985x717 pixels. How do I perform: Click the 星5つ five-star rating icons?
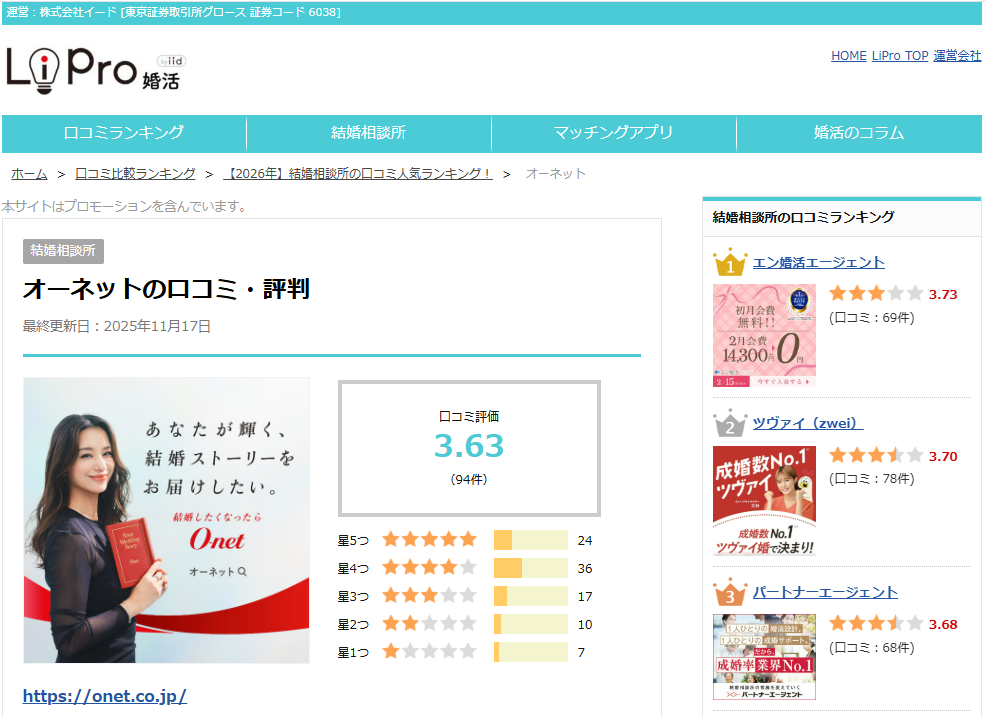click(429, 540)
